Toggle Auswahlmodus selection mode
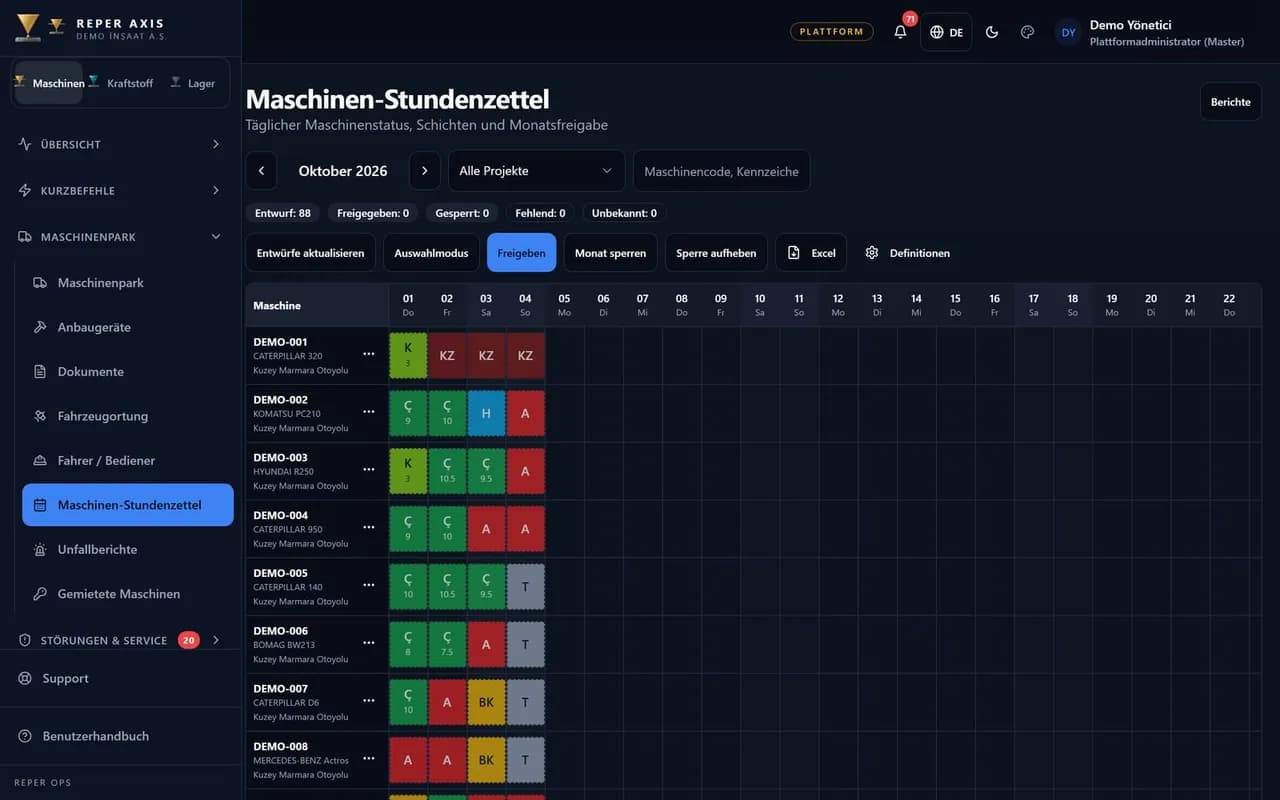Image resolution: width=1280 pixels, height=800 pixels. 431,253
